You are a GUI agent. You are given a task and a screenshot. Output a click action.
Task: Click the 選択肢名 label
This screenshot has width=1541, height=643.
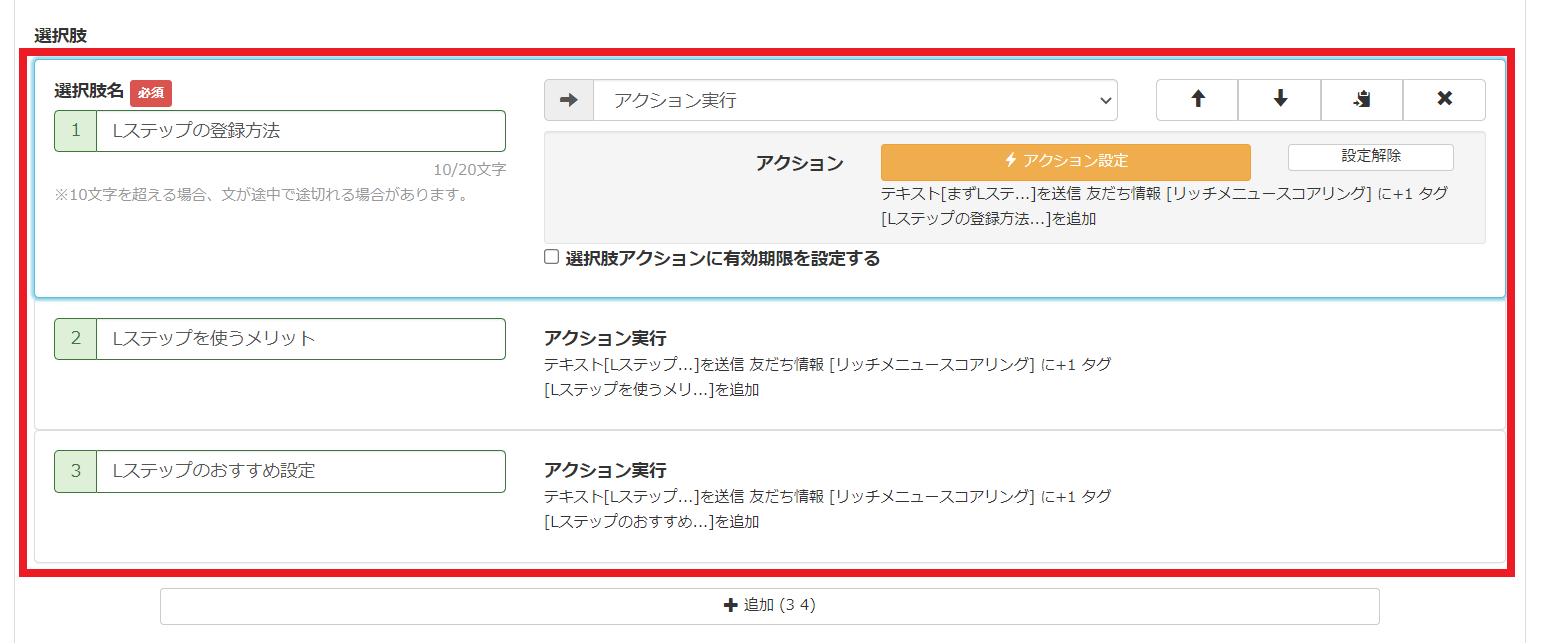(x=89, y=91)
